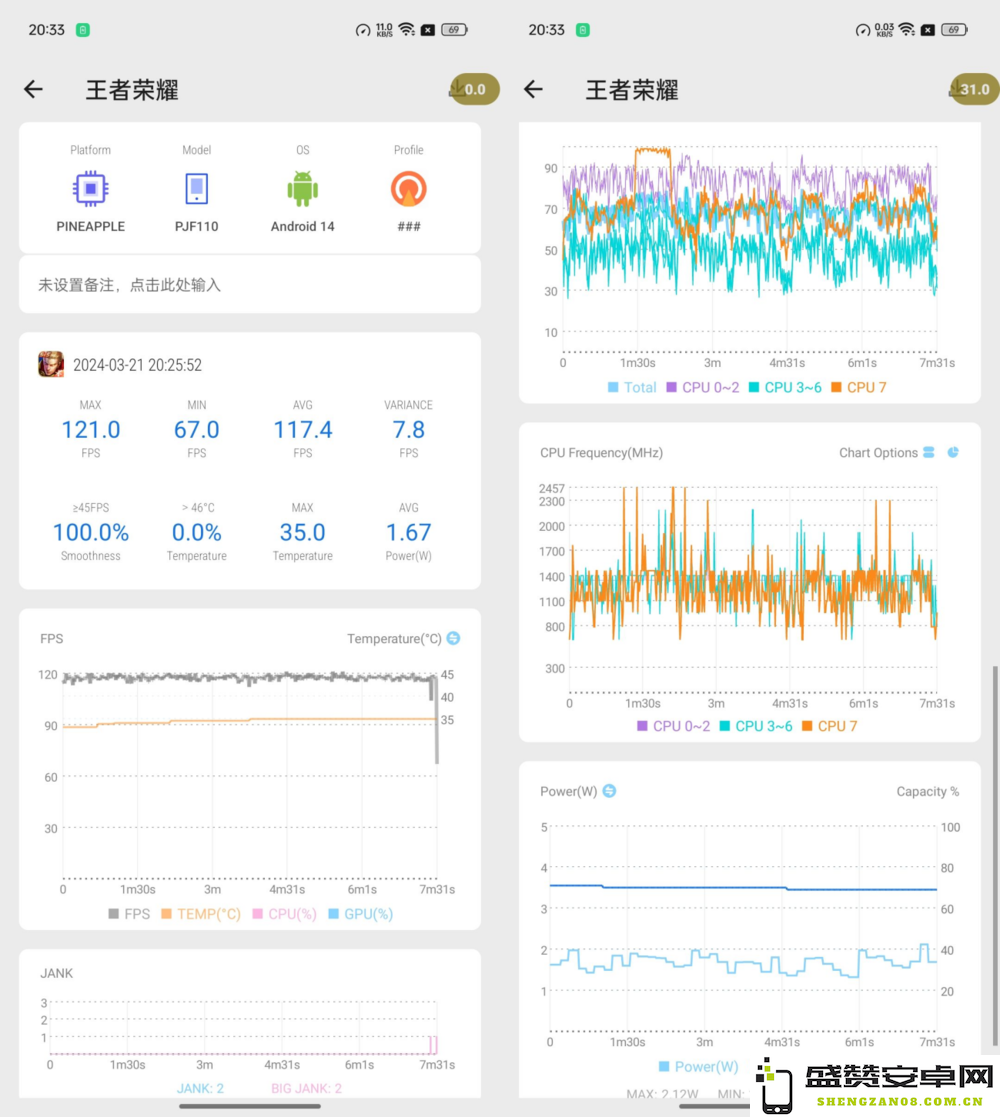1000x1117 pixels.
Task: Open the Chart Options list-style icon
Action: tap(929, 452)
